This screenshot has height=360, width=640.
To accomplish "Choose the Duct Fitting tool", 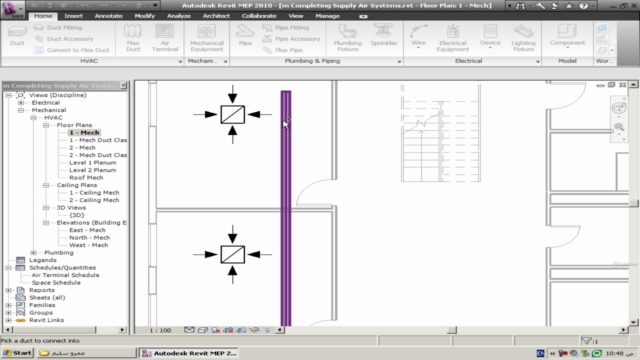I will 58,28.
